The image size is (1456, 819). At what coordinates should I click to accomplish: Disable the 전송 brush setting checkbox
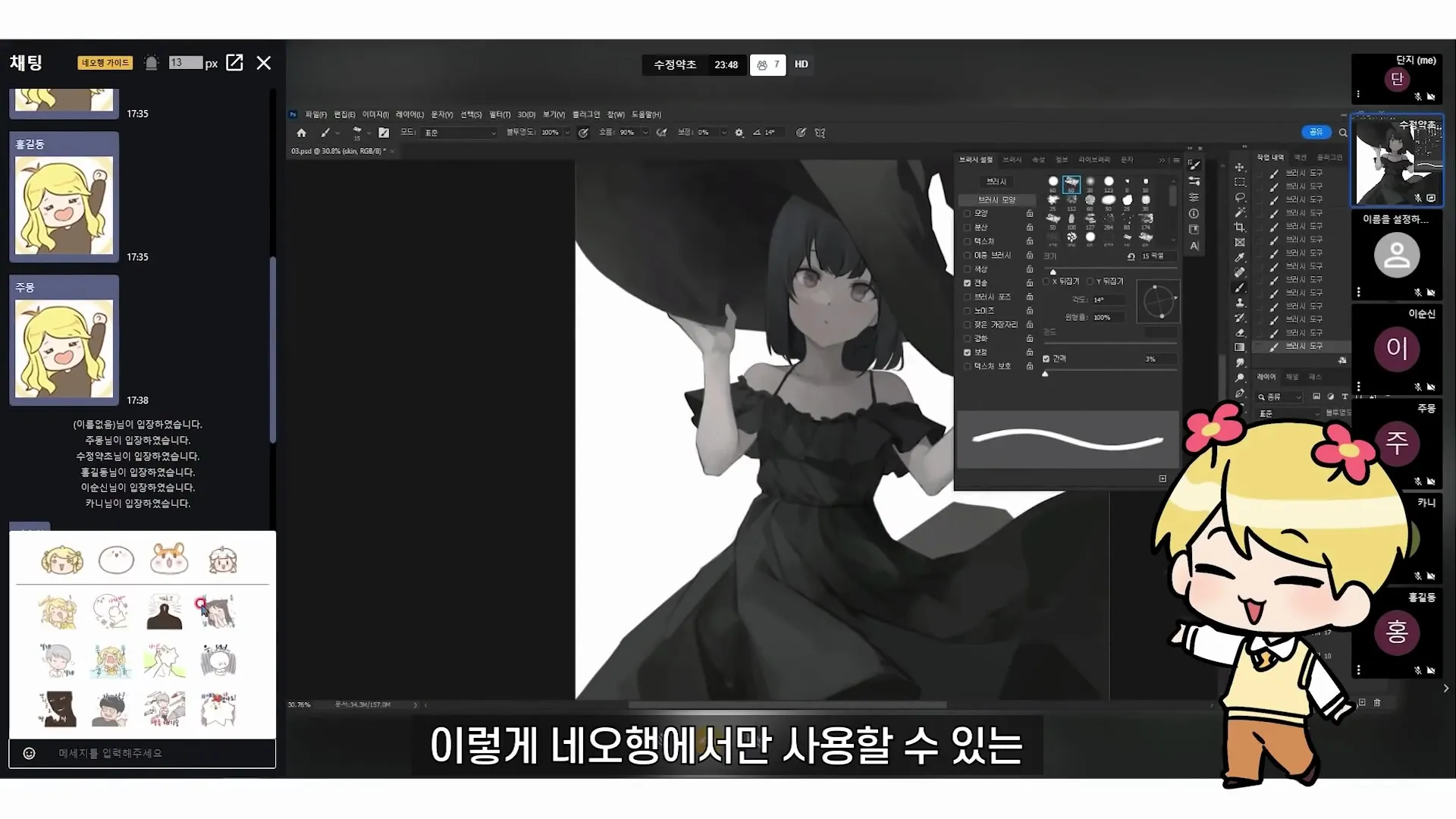pos(967,283)
